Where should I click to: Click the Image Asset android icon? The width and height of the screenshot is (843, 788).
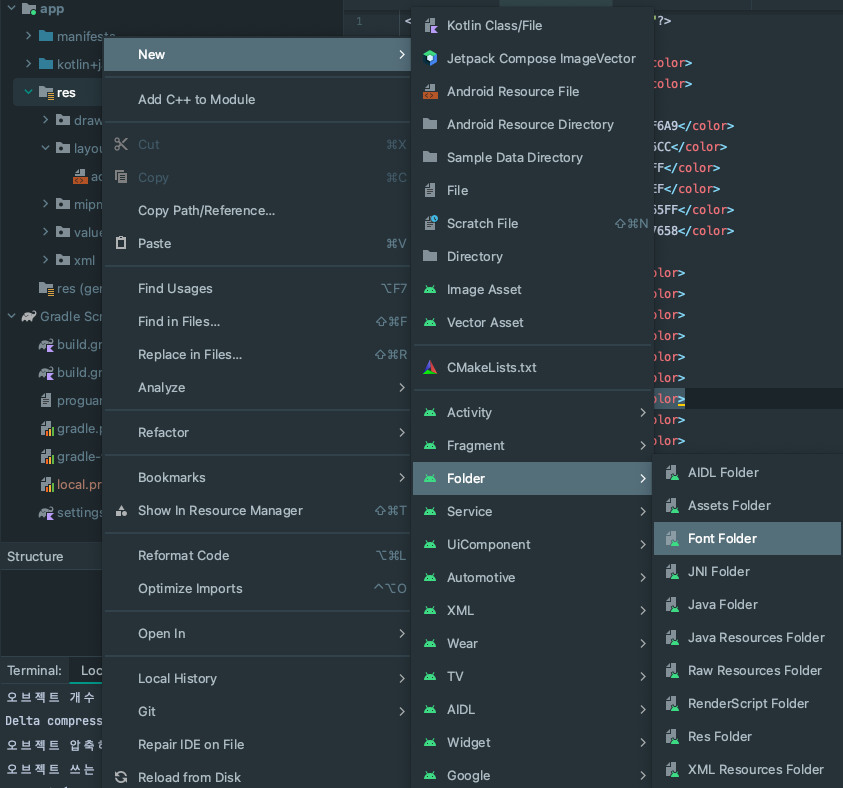(430, 289)
